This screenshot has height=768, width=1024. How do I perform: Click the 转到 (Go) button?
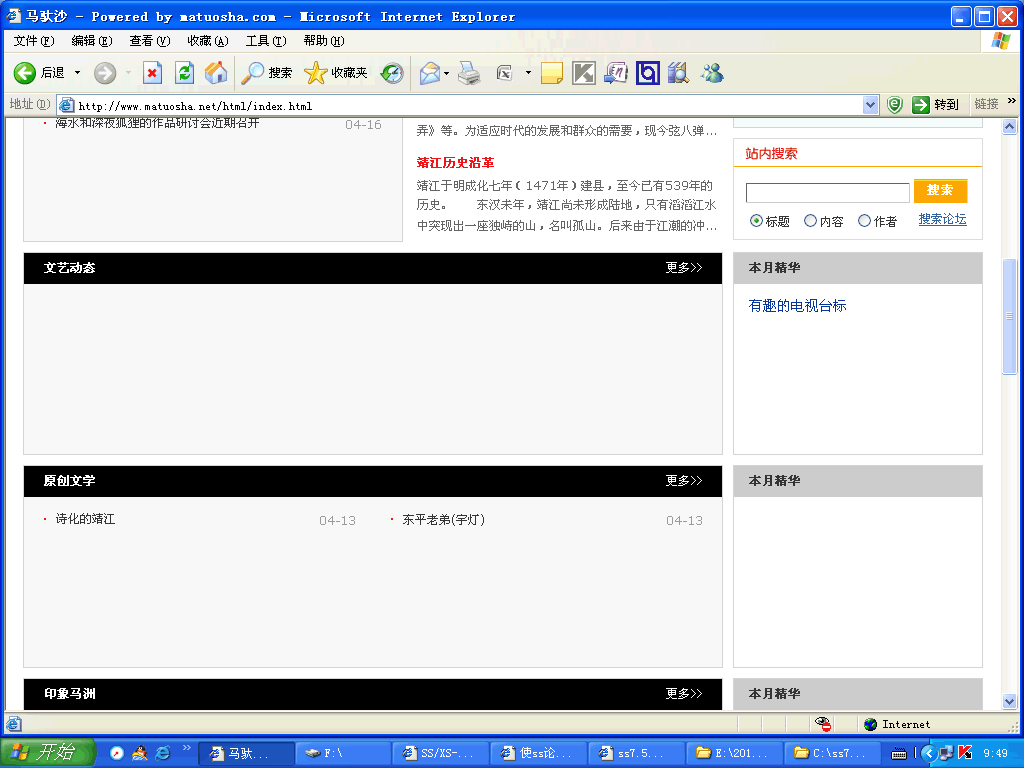[x=936, y=104]
